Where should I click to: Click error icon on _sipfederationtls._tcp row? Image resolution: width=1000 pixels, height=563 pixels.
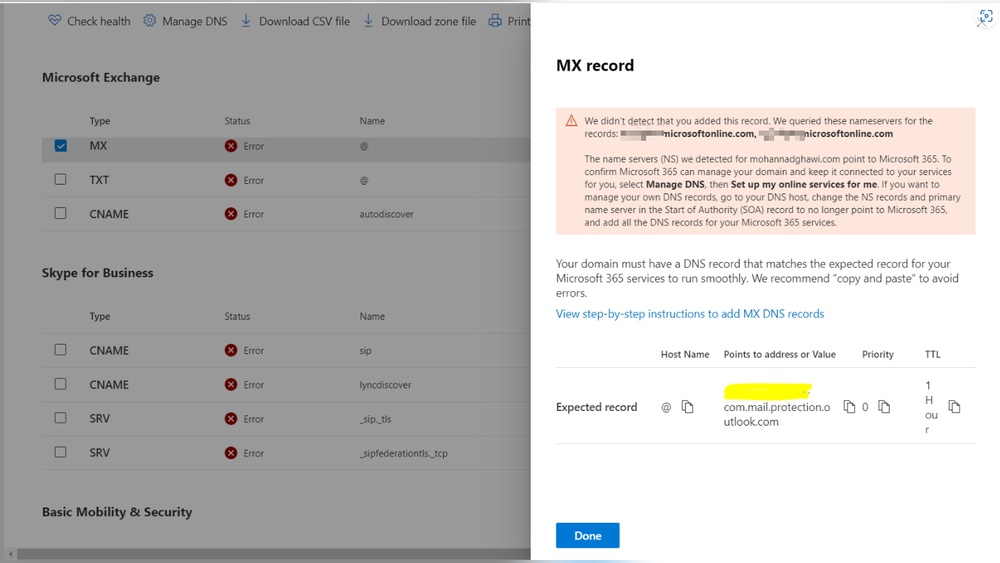pyautogui.click(x=231, y=453)
